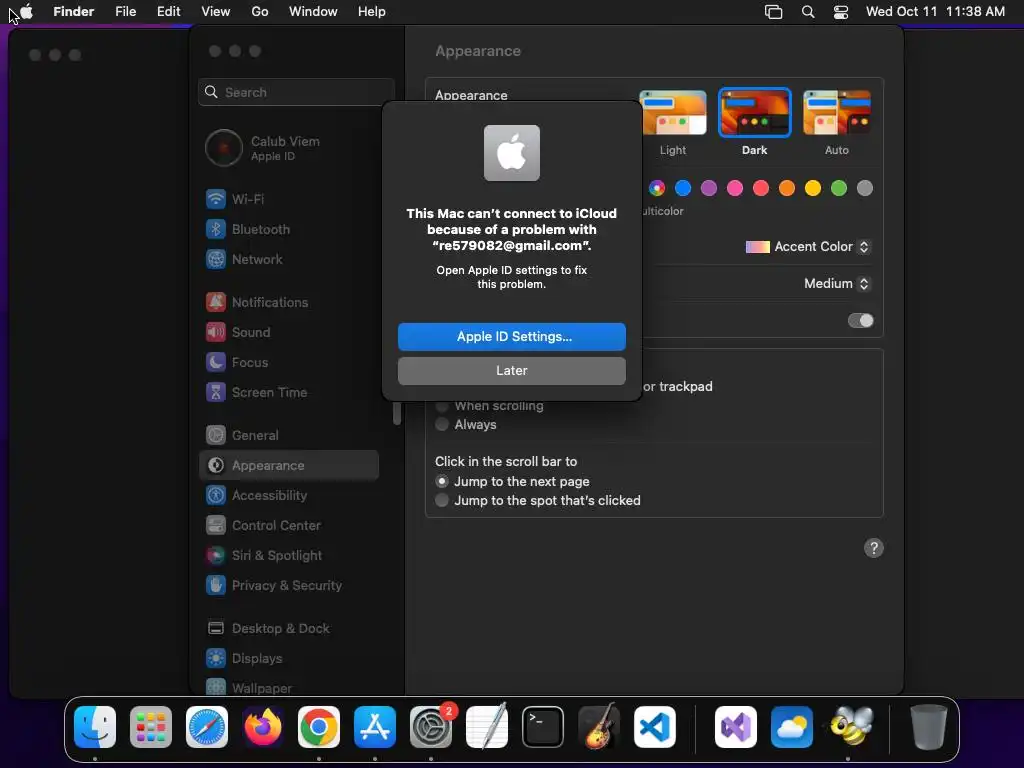Open the Finder menu
Screen dimensions: 1024x768
[x=74, y=12]
